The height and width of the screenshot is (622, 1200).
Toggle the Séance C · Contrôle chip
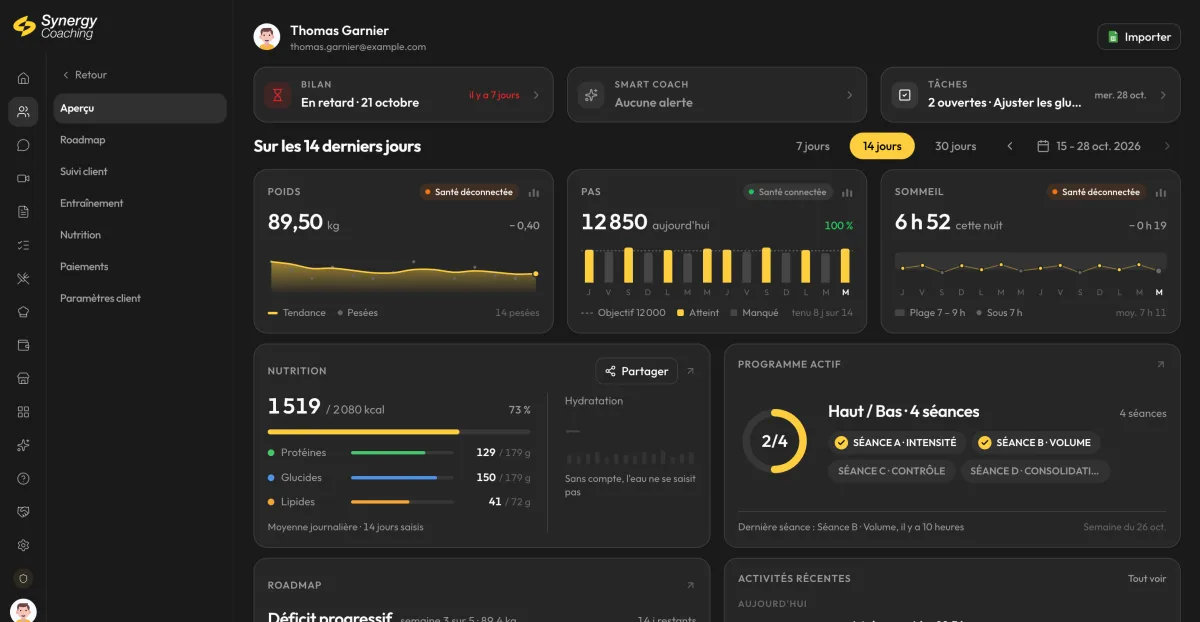click(891, 471)
